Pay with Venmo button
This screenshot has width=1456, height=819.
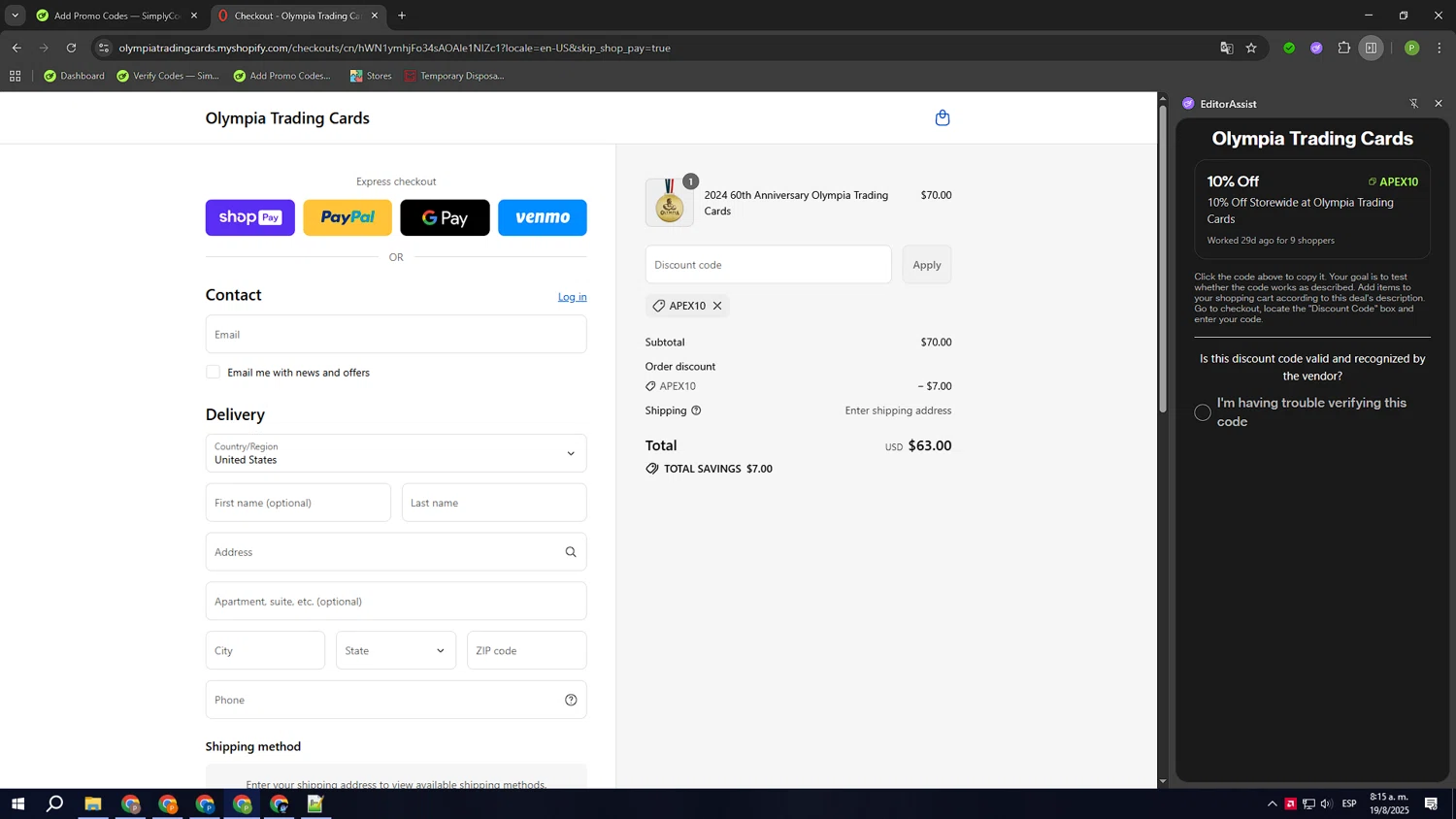click(543, 217)
